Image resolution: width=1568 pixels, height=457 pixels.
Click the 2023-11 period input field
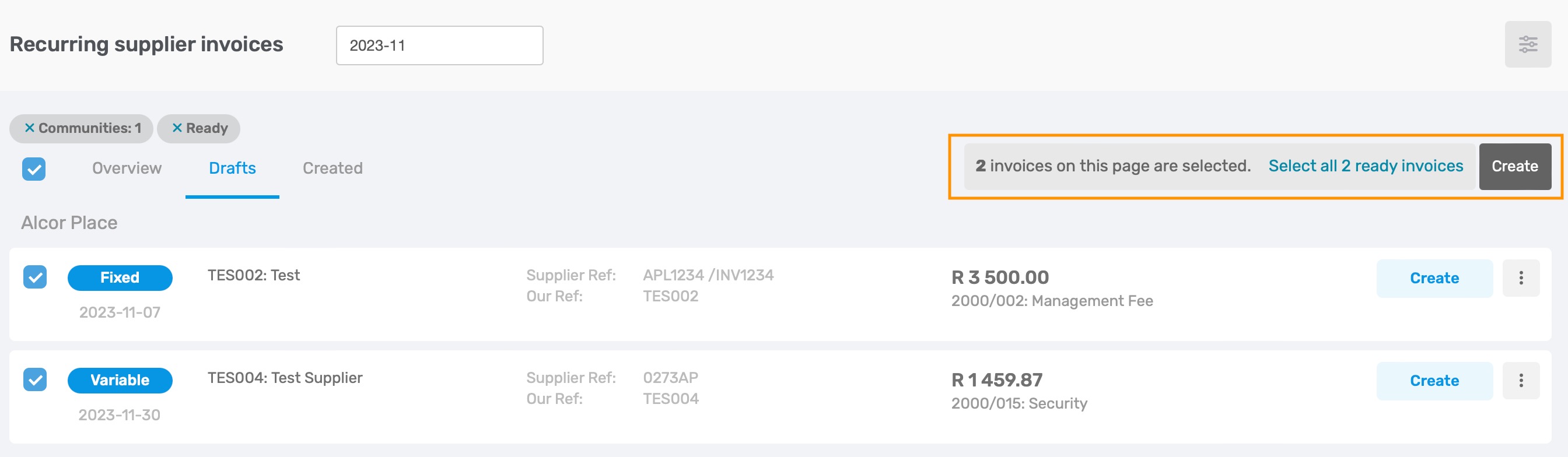click(x=439, y=45)
